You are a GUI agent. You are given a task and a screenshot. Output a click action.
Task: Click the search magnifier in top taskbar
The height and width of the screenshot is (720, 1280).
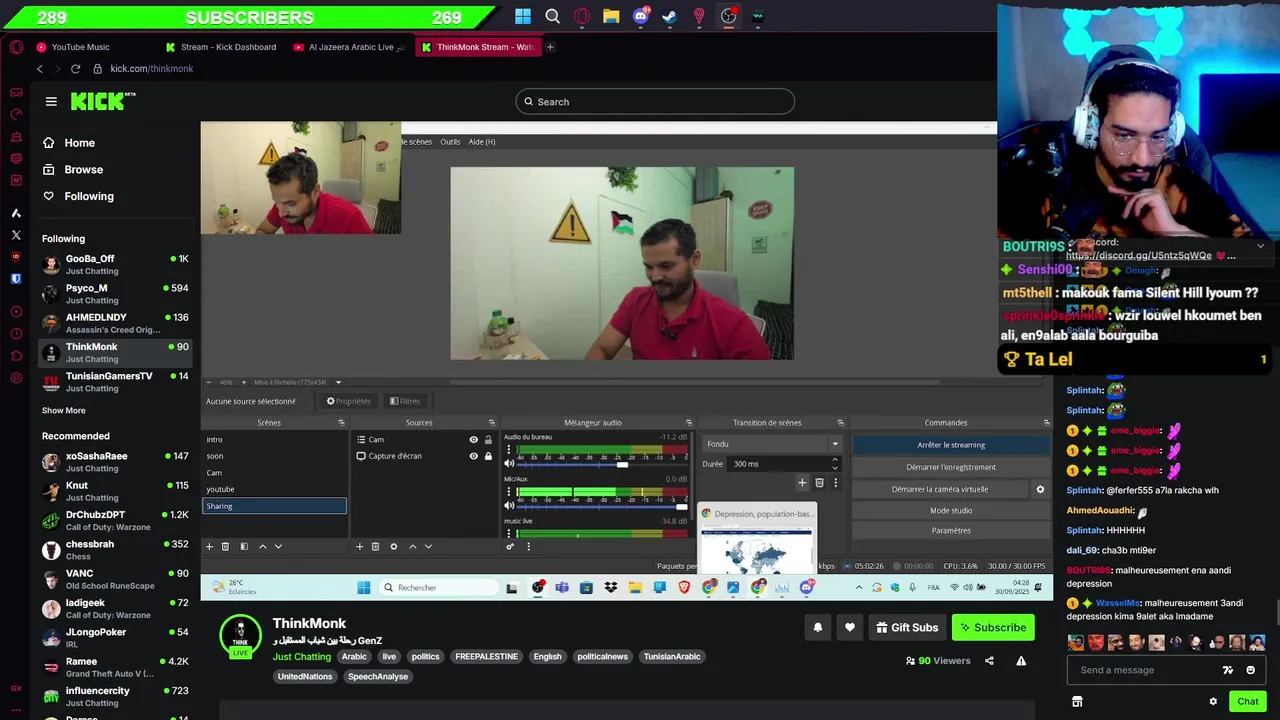coord(552,16)
